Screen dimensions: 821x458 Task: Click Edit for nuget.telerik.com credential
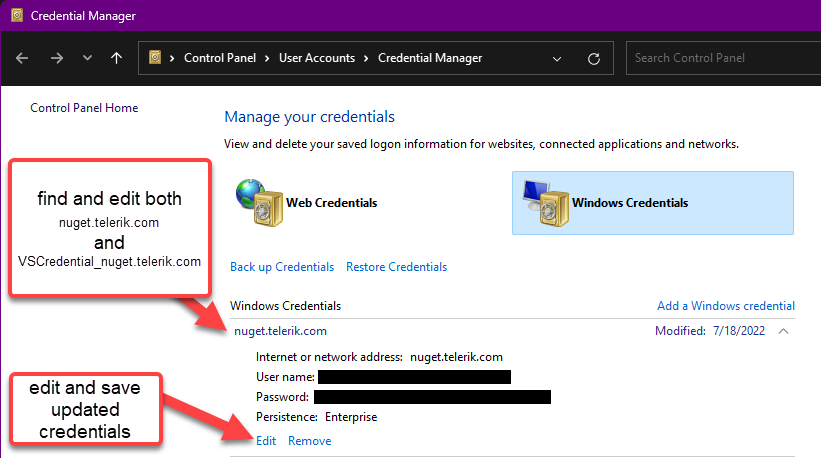pyautogui.click(x=266, y=441)
